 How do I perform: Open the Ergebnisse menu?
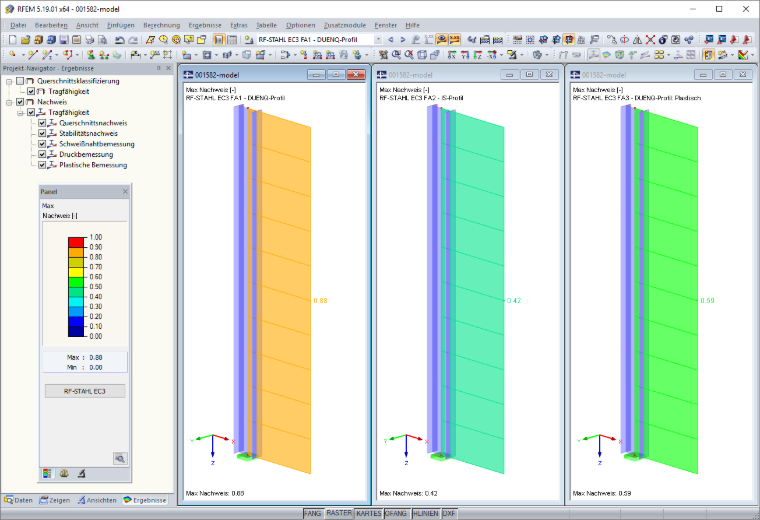[205, 25]
